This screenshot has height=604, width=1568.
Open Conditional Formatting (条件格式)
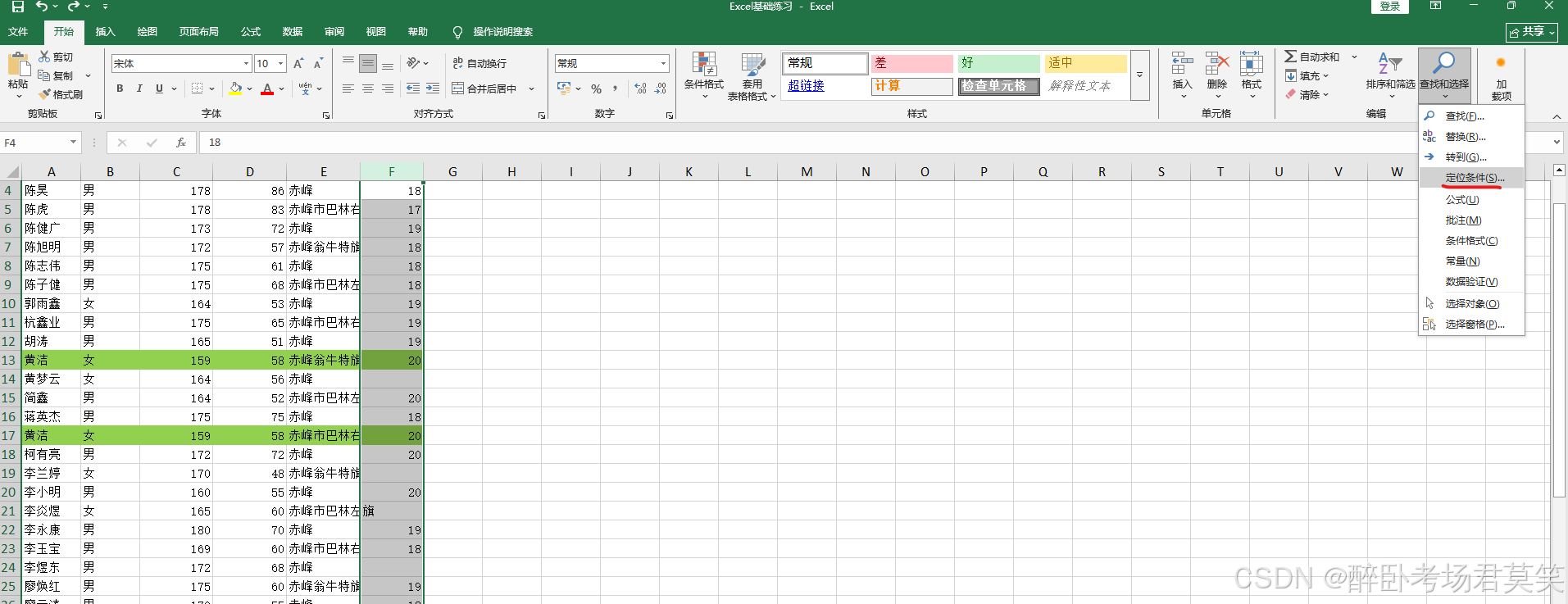click(704, 75)
